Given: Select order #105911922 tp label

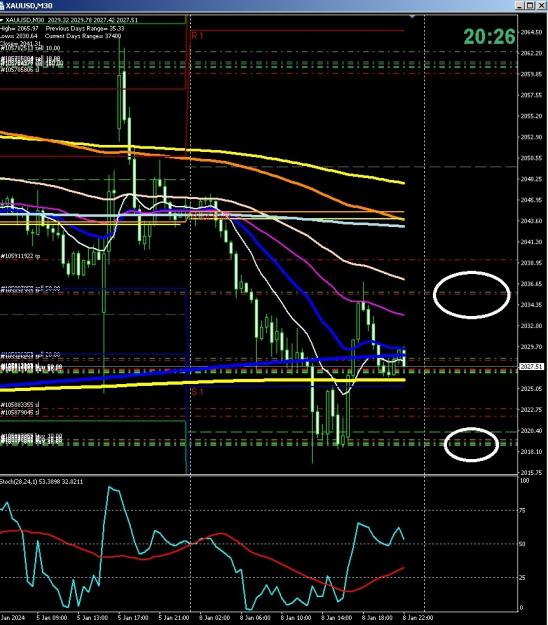Looking at the screenshot, I should click(20, 256).
